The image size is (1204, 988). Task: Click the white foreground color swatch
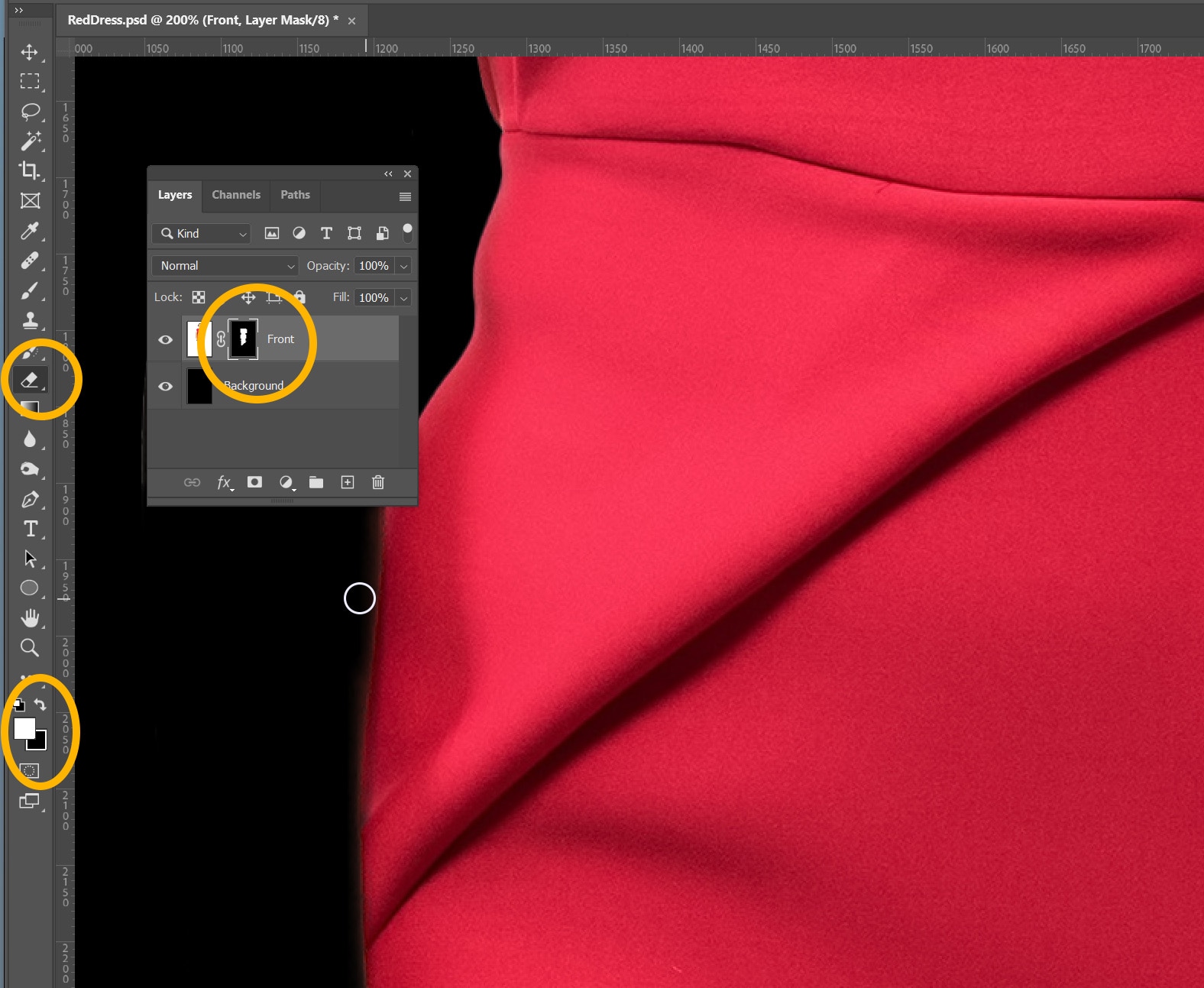[24, 728]
